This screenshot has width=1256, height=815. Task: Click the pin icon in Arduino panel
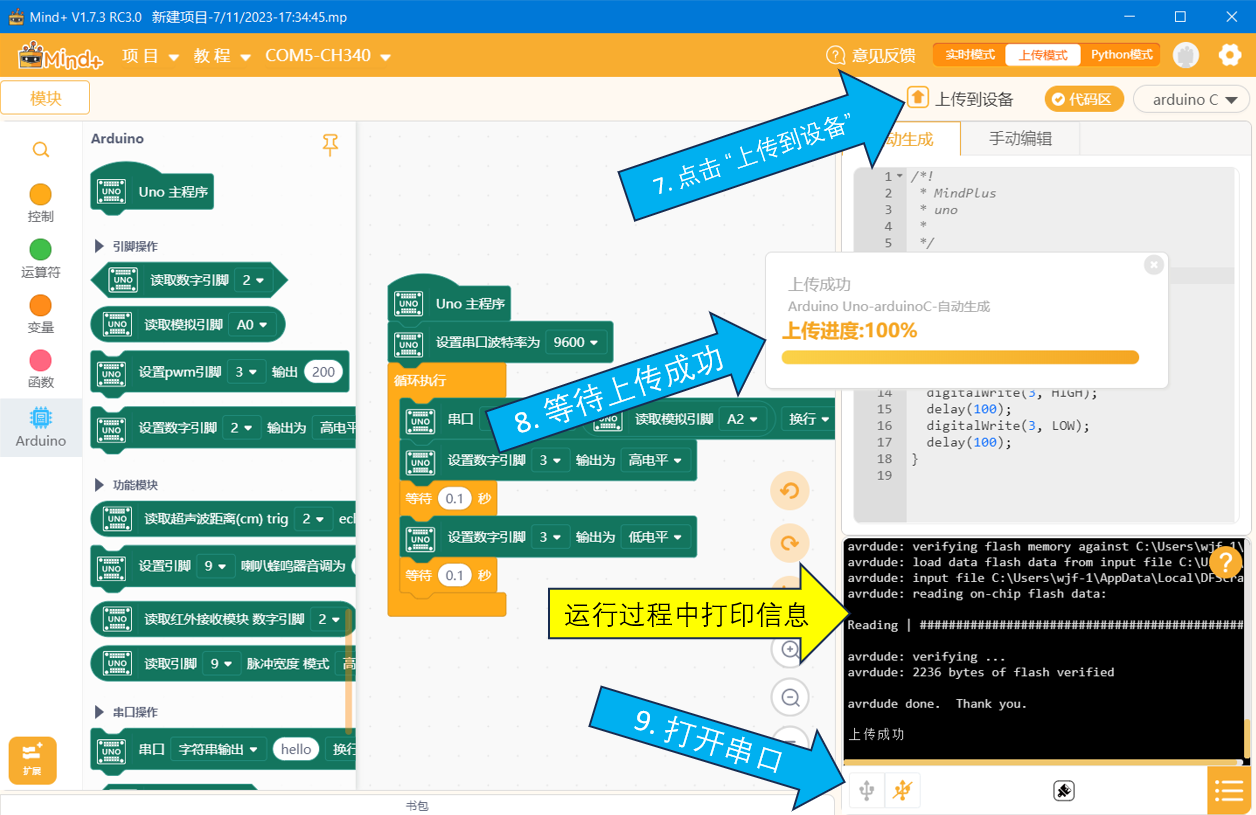(x=330, y=145)
